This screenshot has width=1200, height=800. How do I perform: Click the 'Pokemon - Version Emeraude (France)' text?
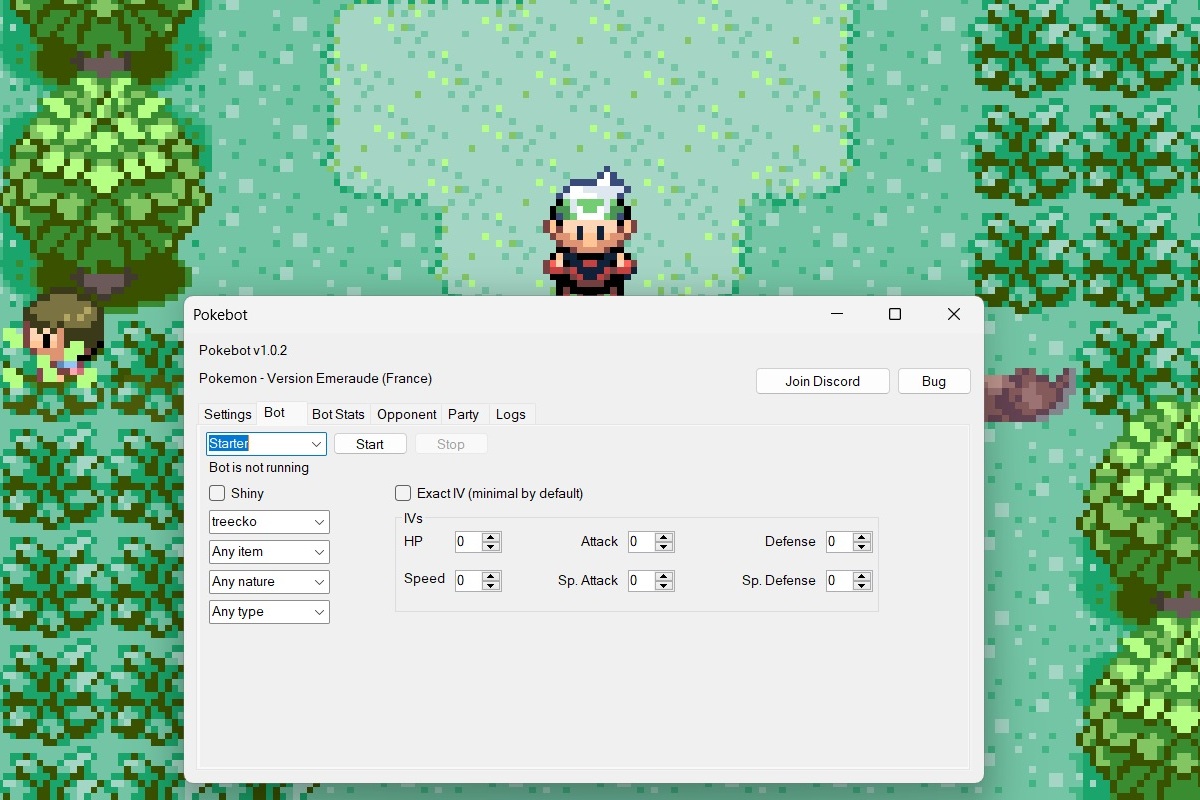[315, 379]
